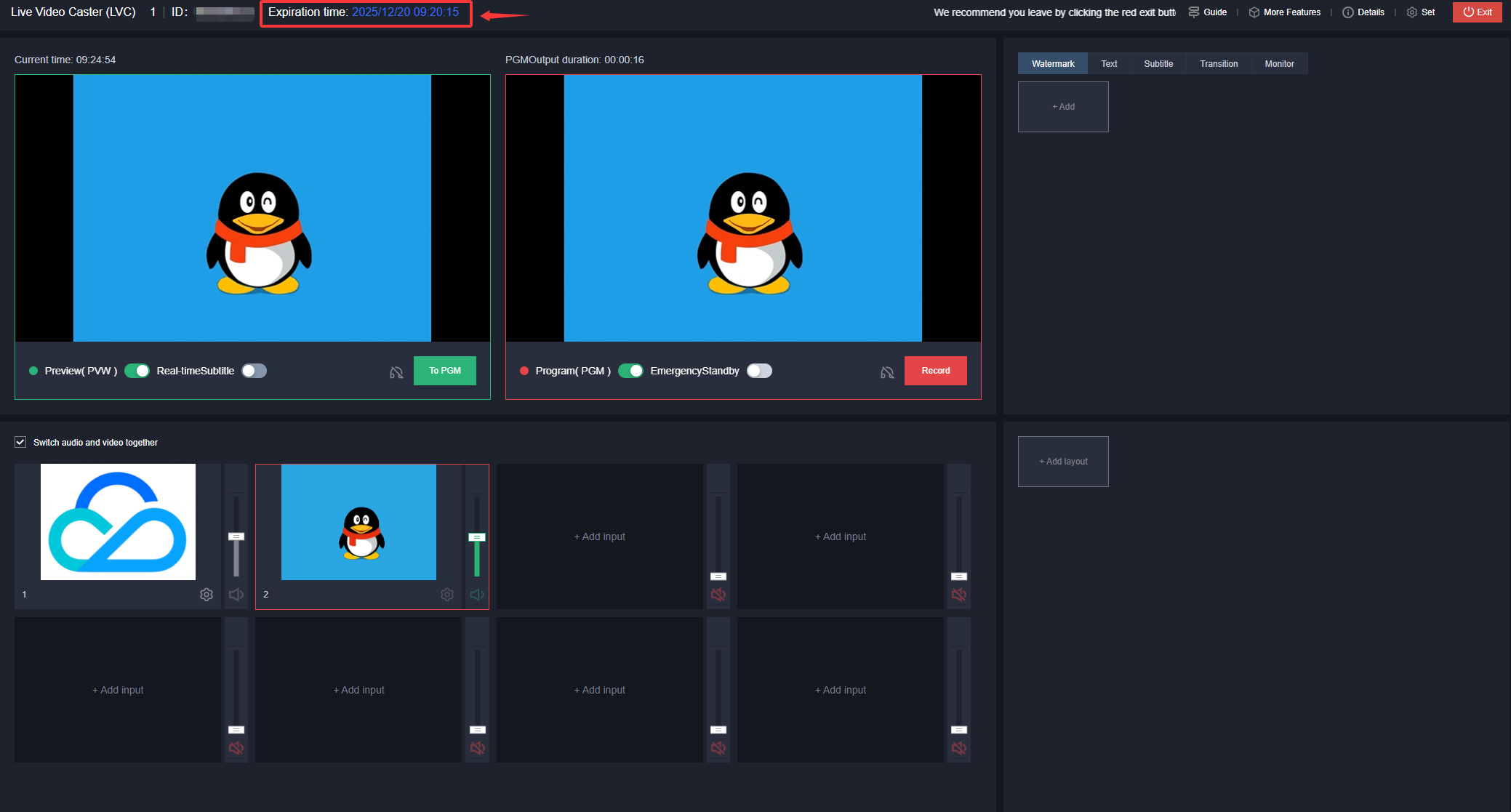Screen dimensions: 1511x812
Task: Click the volume slider of input 2
Action: (477, 537)
